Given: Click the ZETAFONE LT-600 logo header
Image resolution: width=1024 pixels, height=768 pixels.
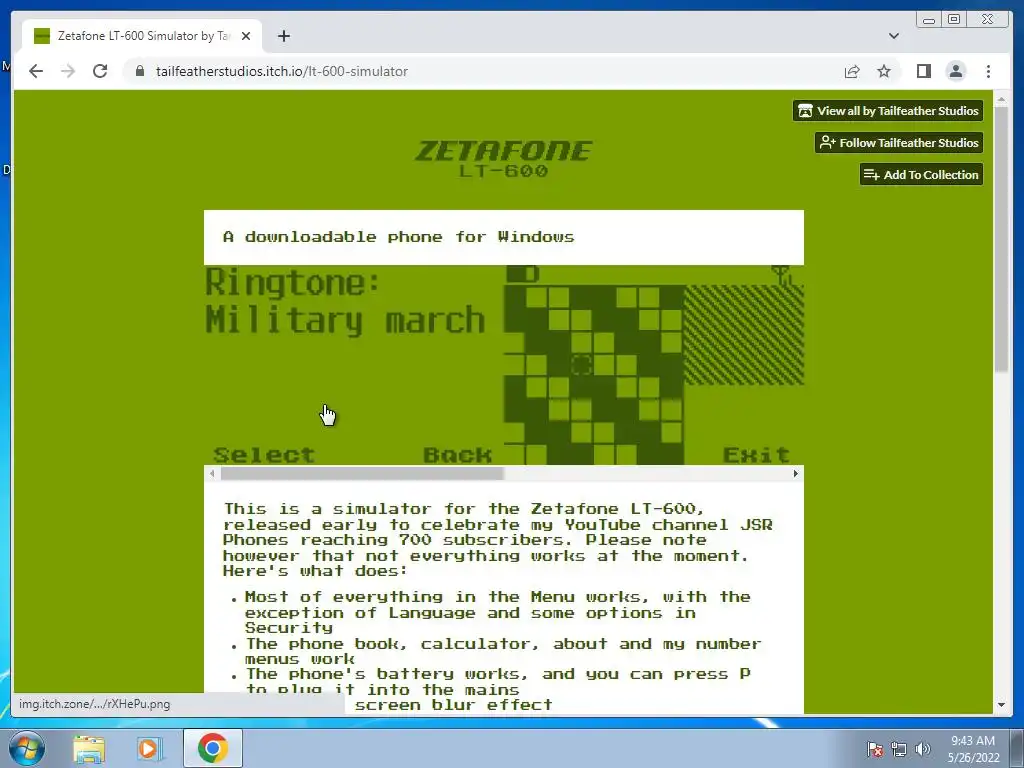Looking at the screenshot, I should click(x=504, y=158).
